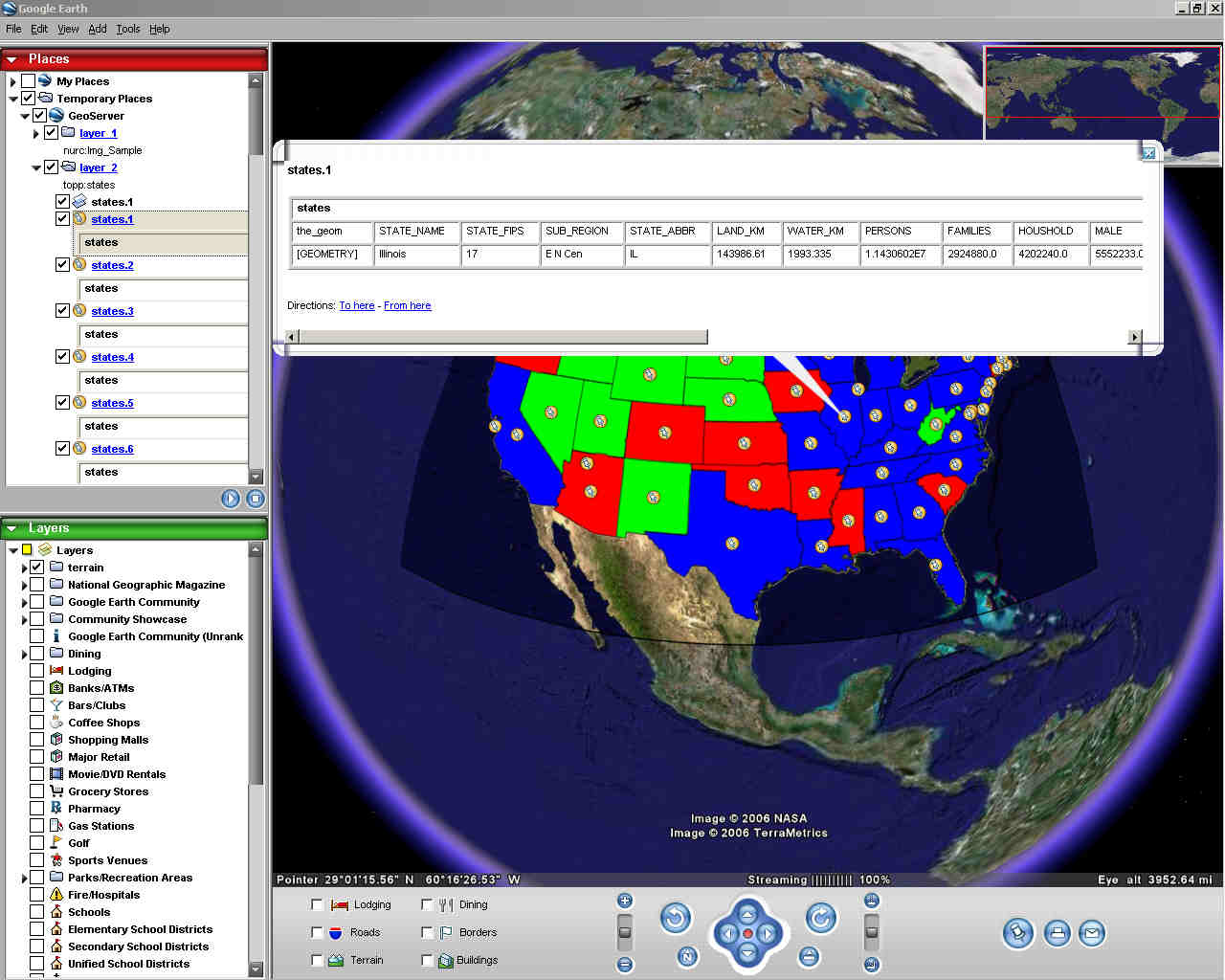This screenshot has height=980, width=1225.
Task: Collapse the Places panel
Action: click(12, 59)
